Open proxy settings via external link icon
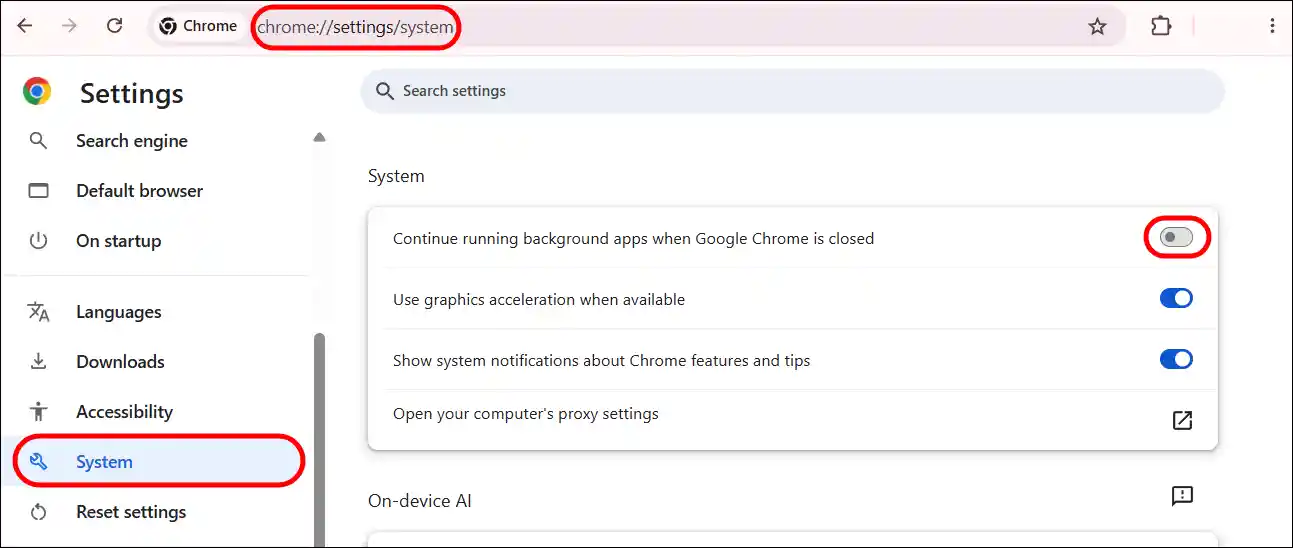1293x548 pixels. point(1182,420)
